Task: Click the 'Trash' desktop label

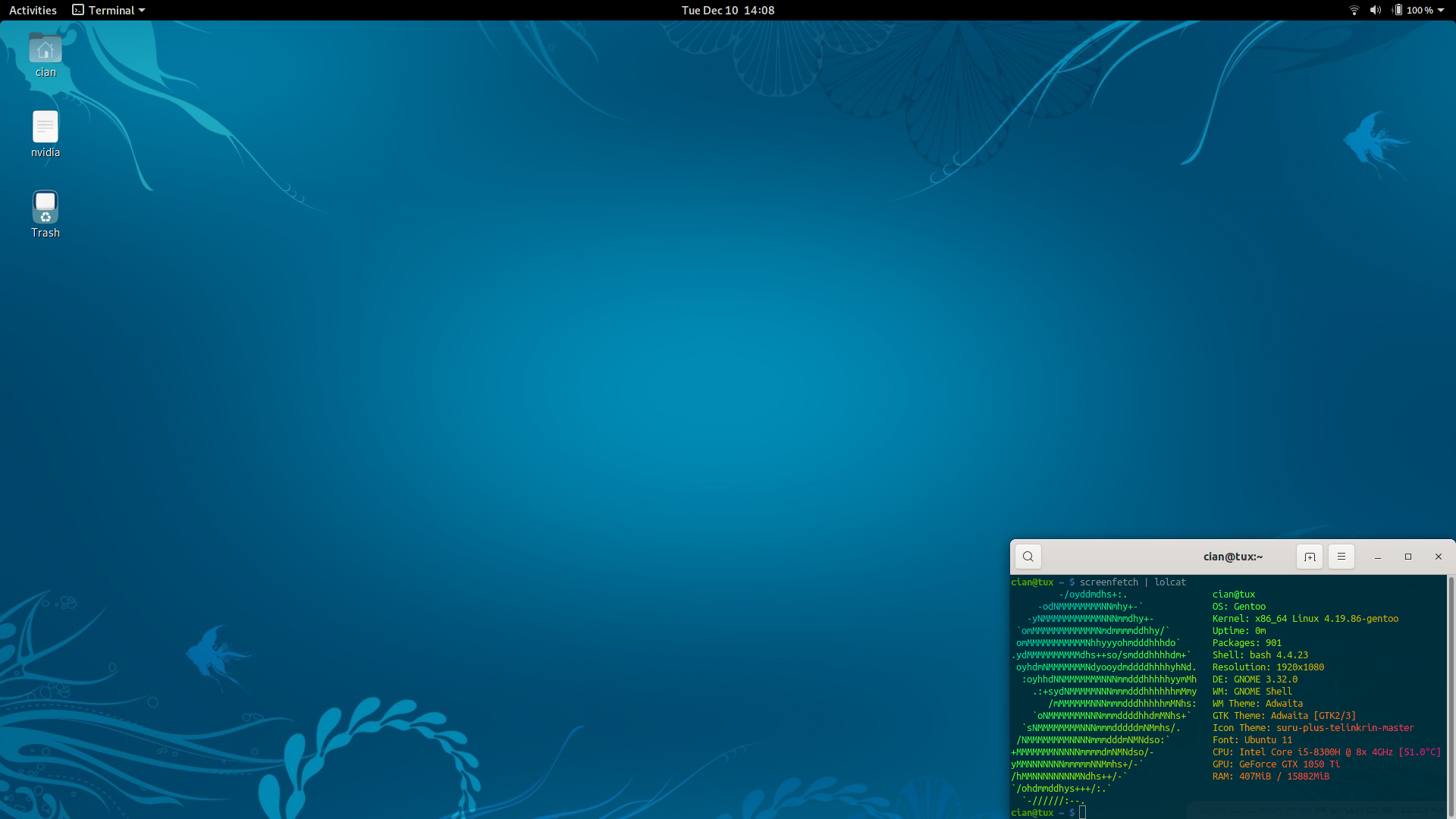Action: [45, 233]
